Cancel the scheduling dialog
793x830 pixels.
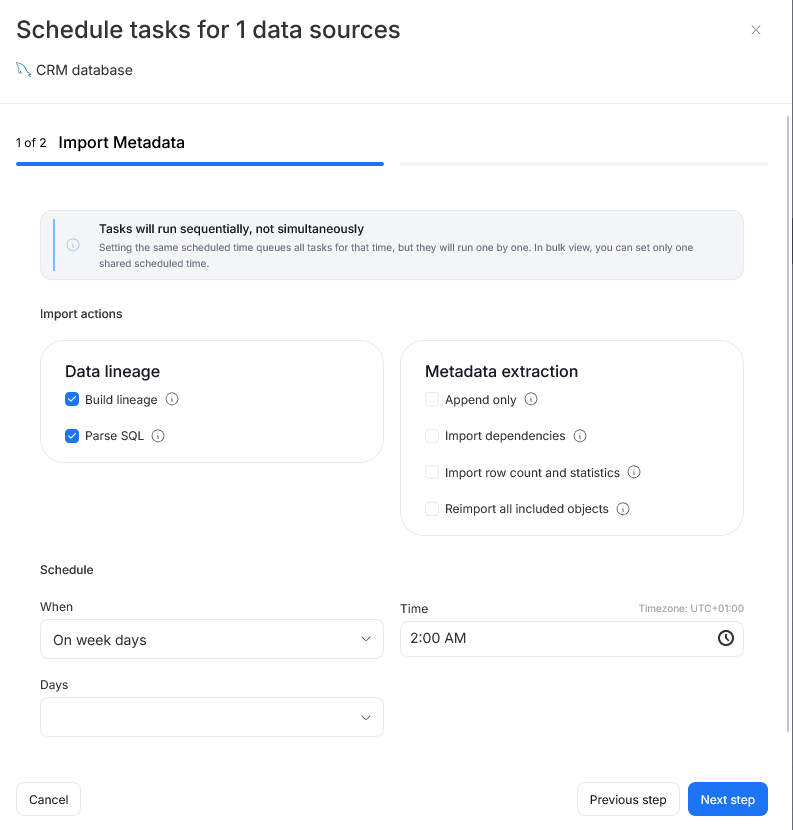[x=48, y=799]
